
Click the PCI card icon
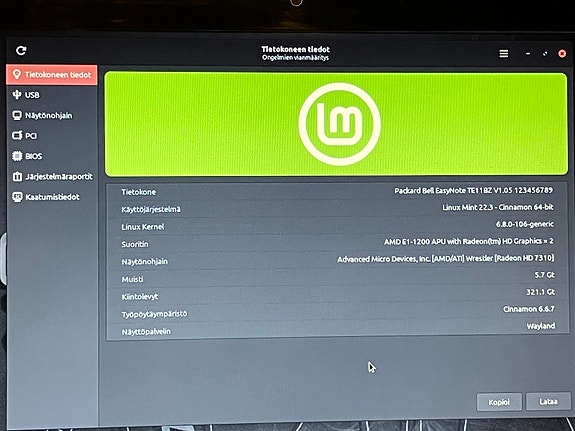point(17,136)
